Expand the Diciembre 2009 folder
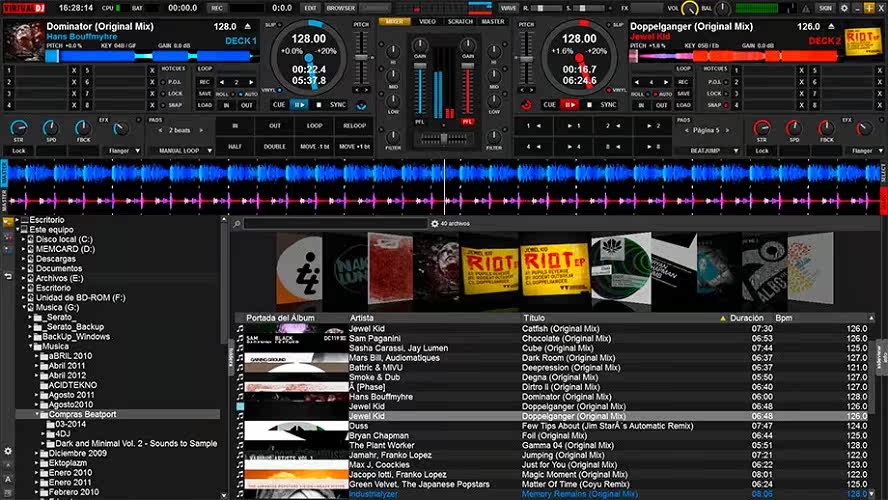Viewport: 888px width, 500px height. 37,454
